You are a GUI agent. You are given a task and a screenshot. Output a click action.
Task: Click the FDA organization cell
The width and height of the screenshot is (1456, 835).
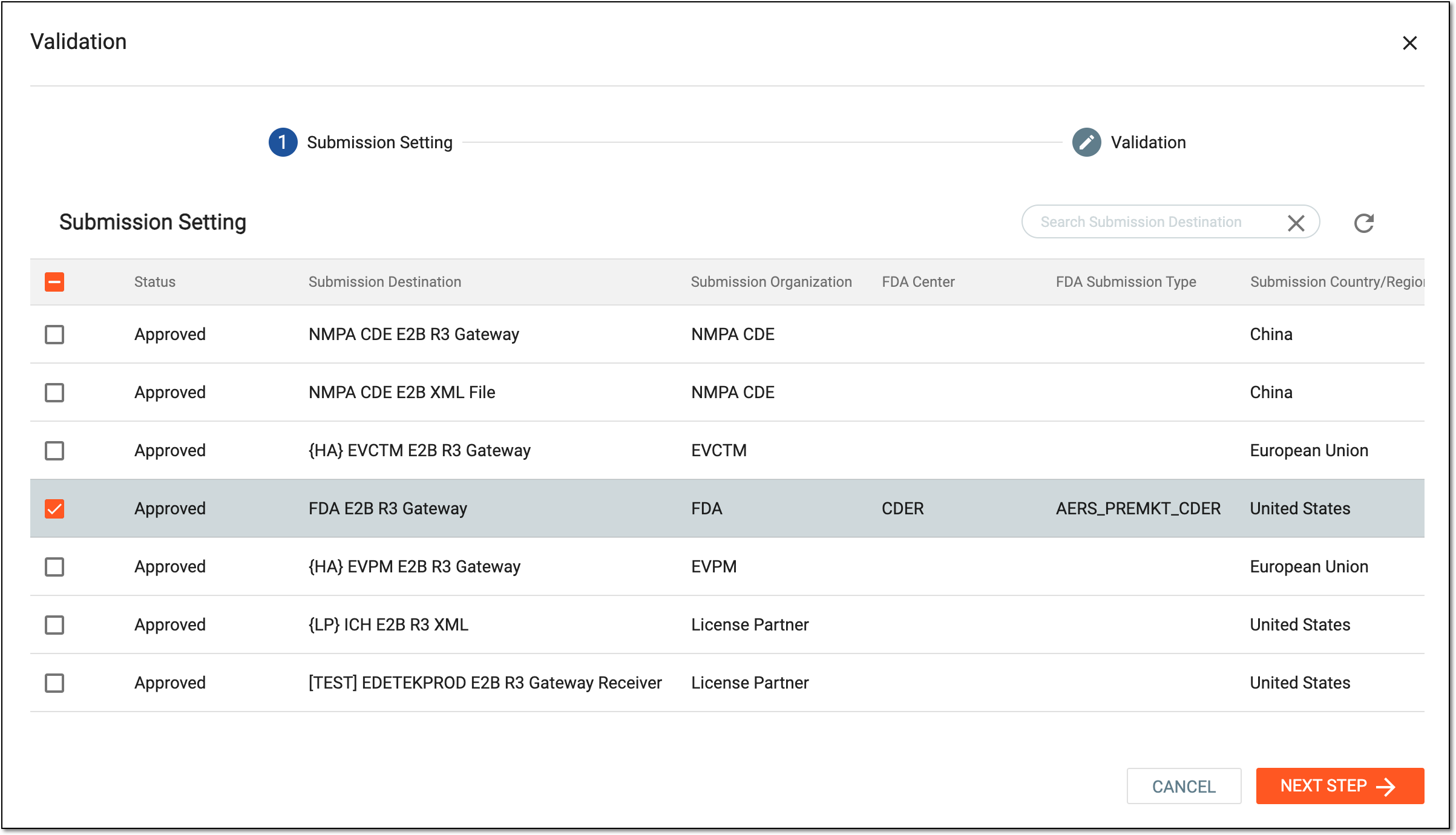707,509
